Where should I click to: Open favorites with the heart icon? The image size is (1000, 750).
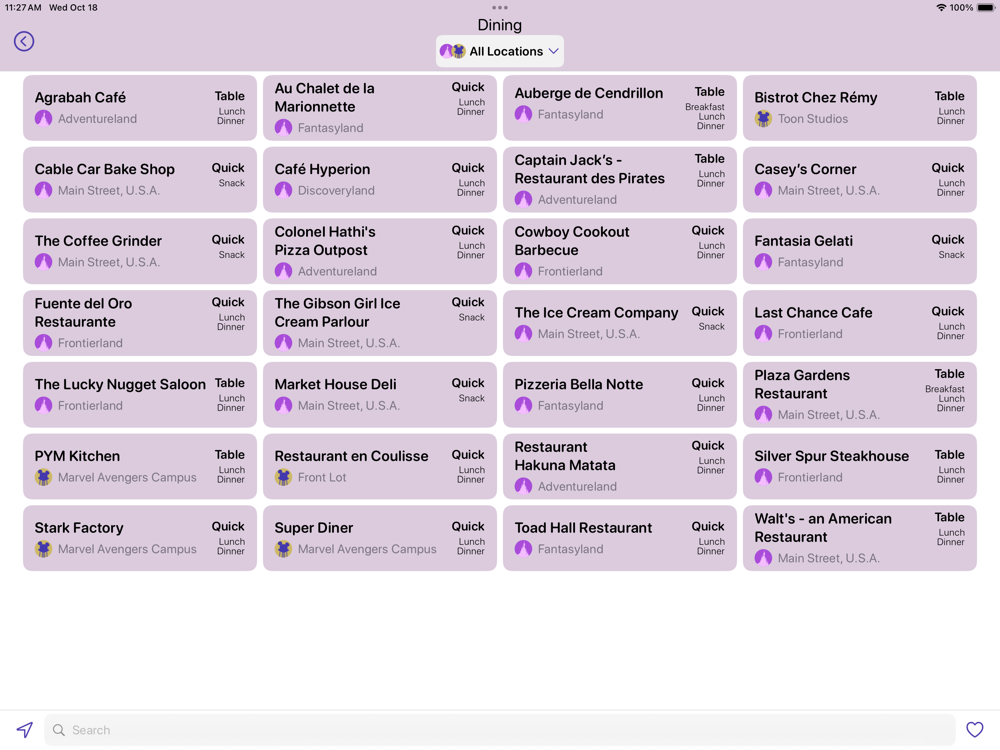coord(974,730)
